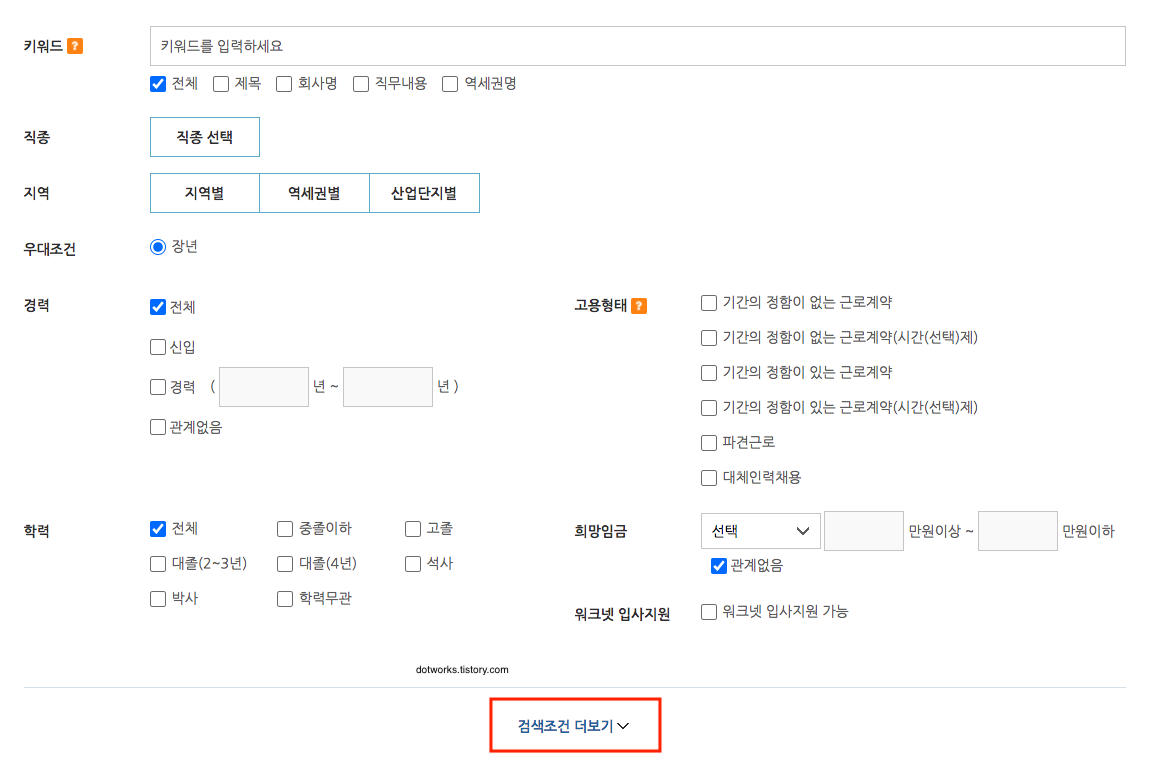Open the 선택 salary dropdown
Screen dimensions: 1151x762
(x=760, y=530)
